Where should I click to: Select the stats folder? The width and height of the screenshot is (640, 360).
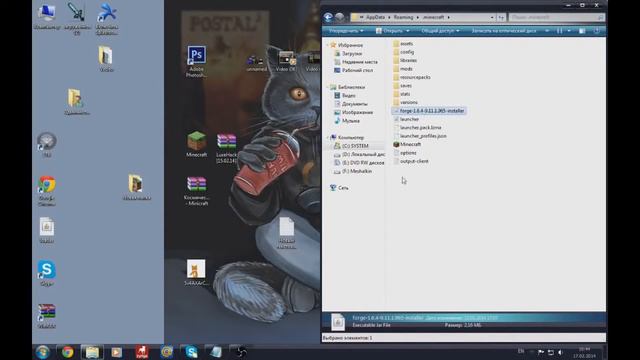point(405,94)
